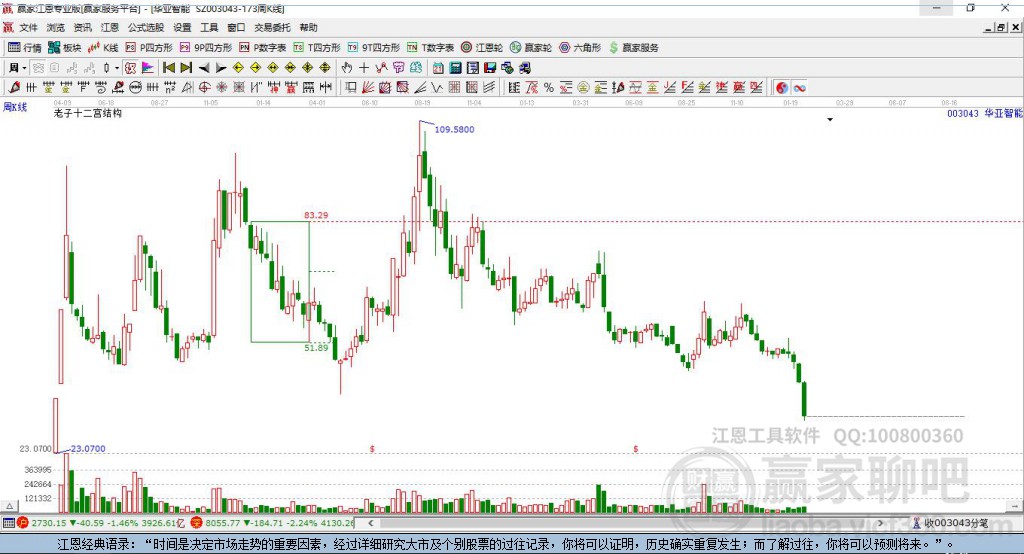Click the colored triangle chart icon
The height and width of the screenshot is (554, 1024).
coord(148,68)
